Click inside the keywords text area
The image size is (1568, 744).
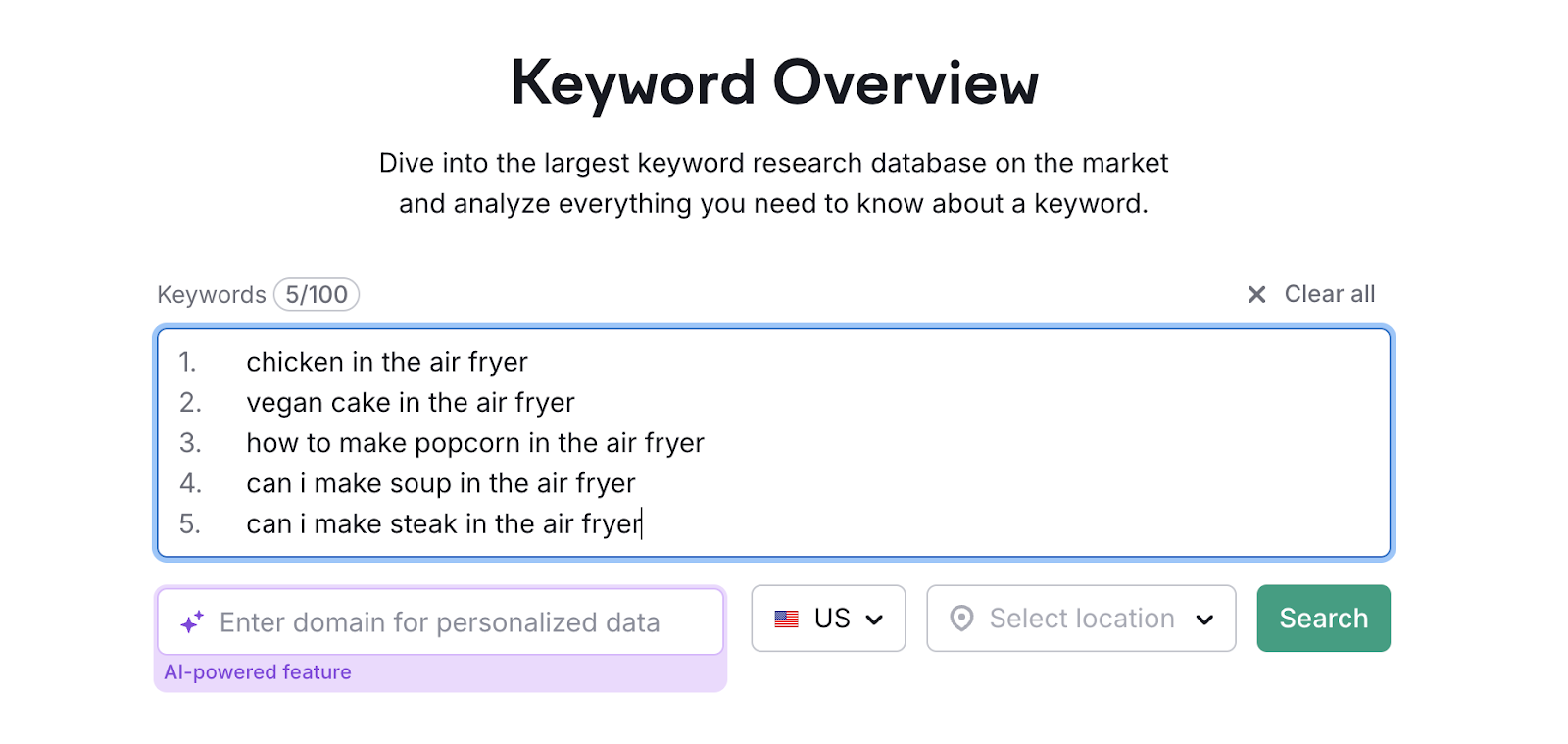[x=774, y=443]
